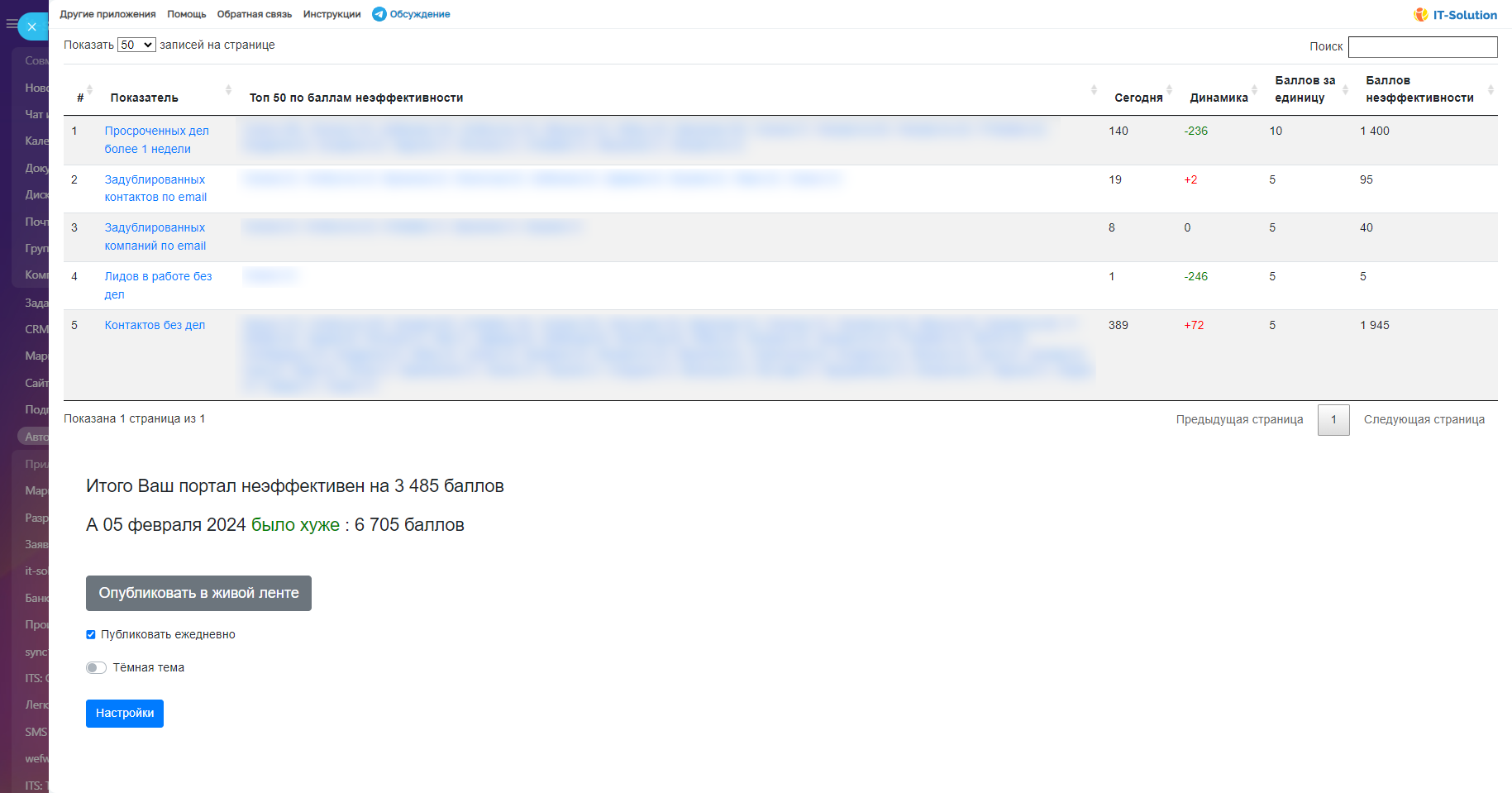Open Задублированных компаний по email link
Viewport: 1512px width, 793px height.
(x=155, y=236)
